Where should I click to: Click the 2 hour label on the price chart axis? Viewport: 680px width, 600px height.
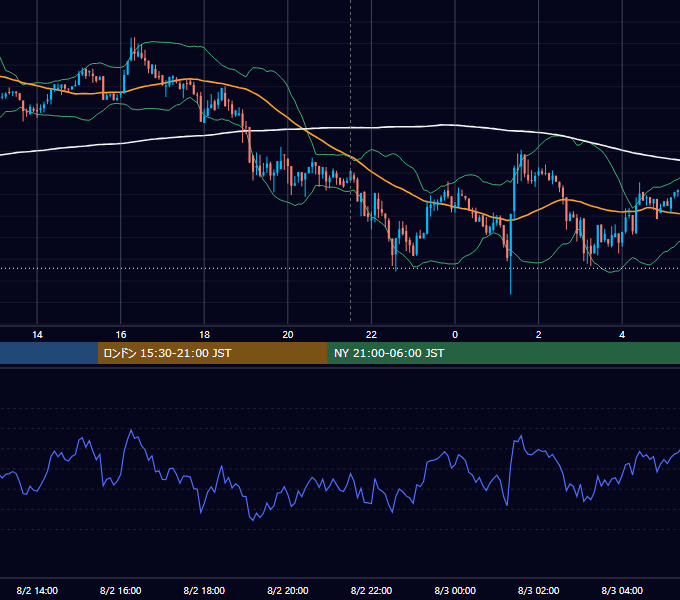(539, 335)
